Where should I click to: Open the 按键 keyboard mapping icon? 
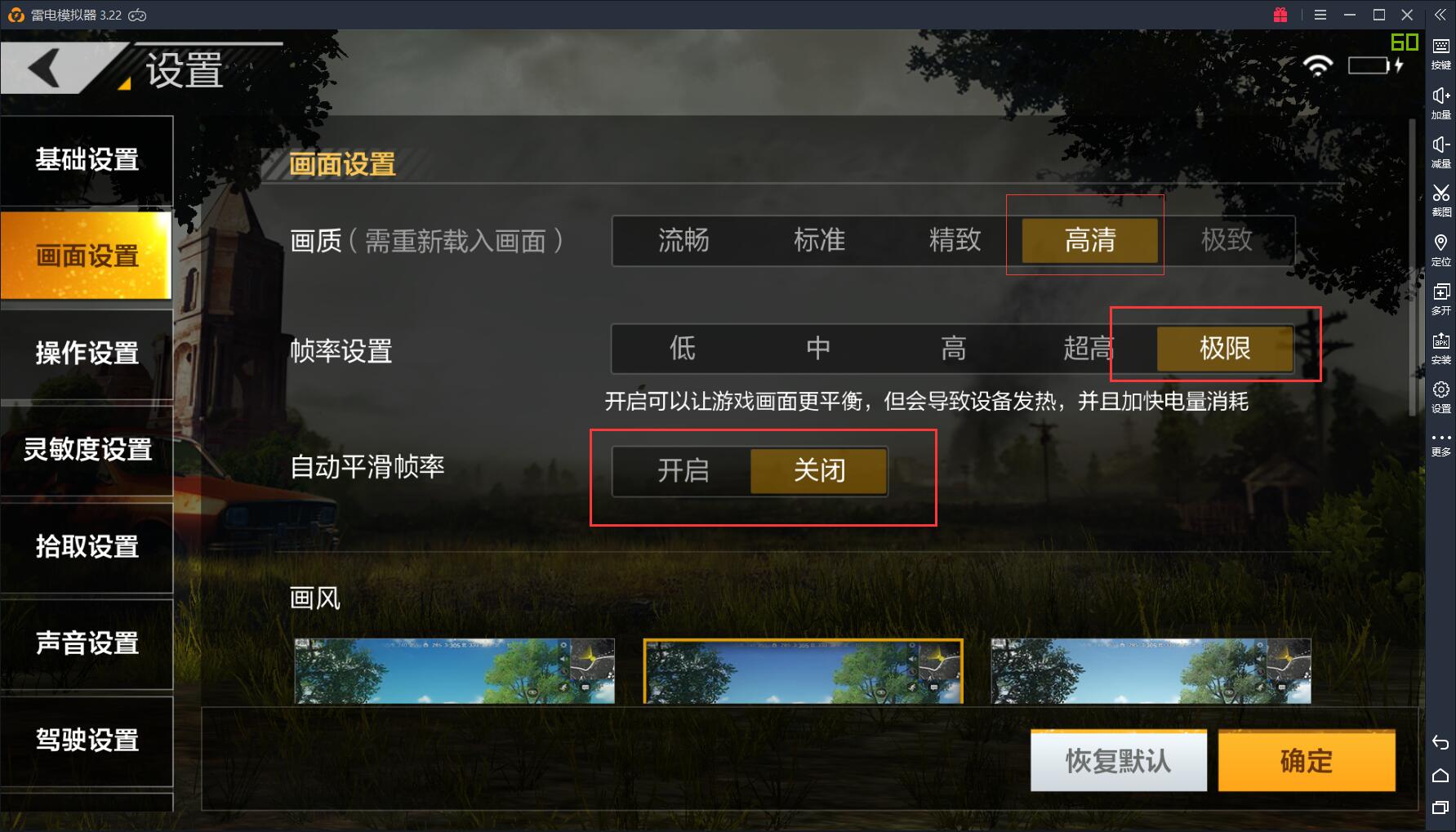pos(1441,53)
